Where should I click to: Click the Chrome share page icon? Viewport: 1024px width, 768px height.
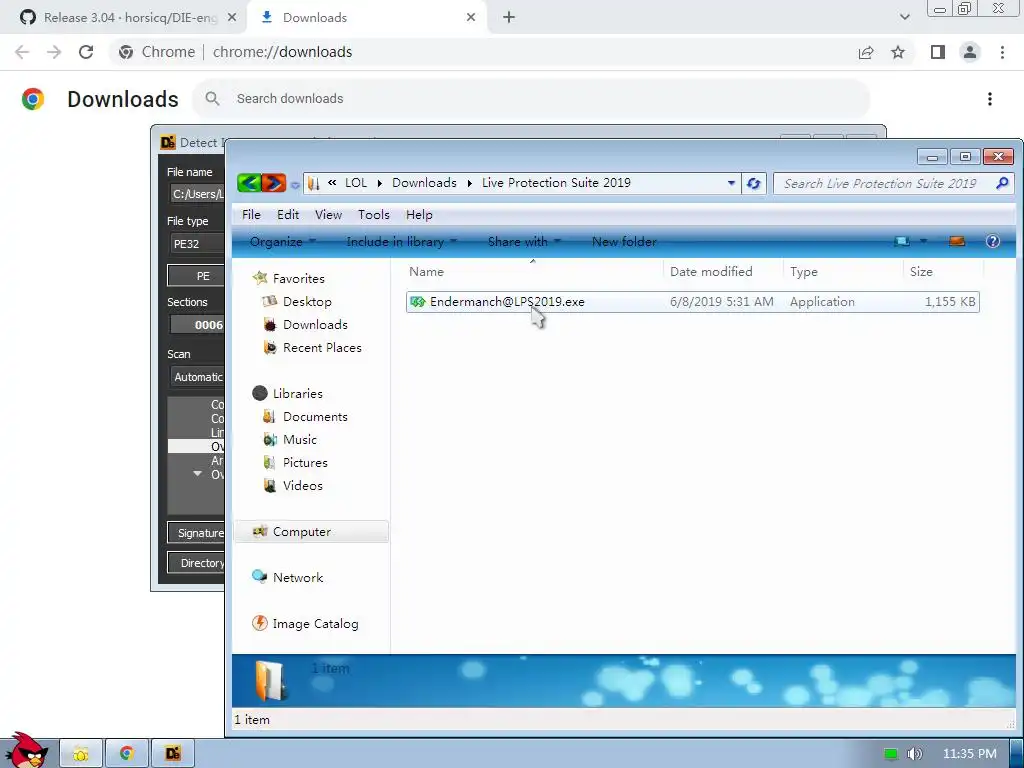(866, 52)
